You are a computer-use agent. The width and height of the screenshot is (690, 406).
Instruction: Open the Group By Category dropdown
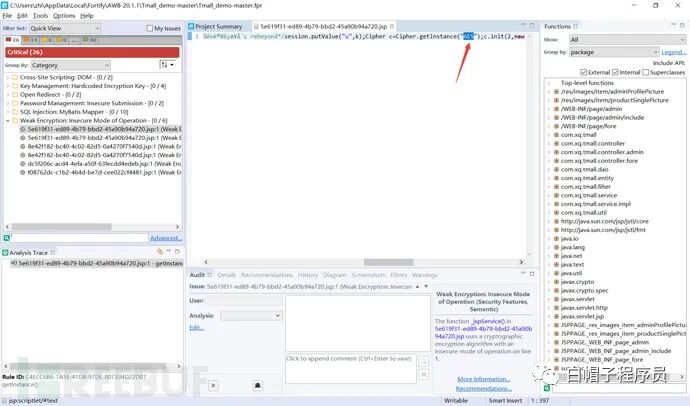point(70,65)
